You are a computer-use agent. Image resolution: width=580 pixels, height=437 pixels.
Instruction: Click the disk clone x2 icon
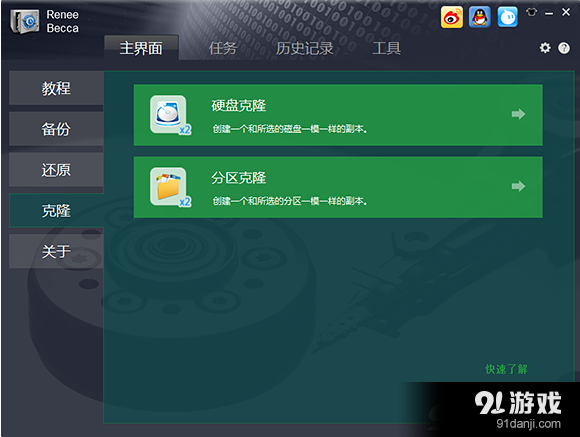click(171, 115)
